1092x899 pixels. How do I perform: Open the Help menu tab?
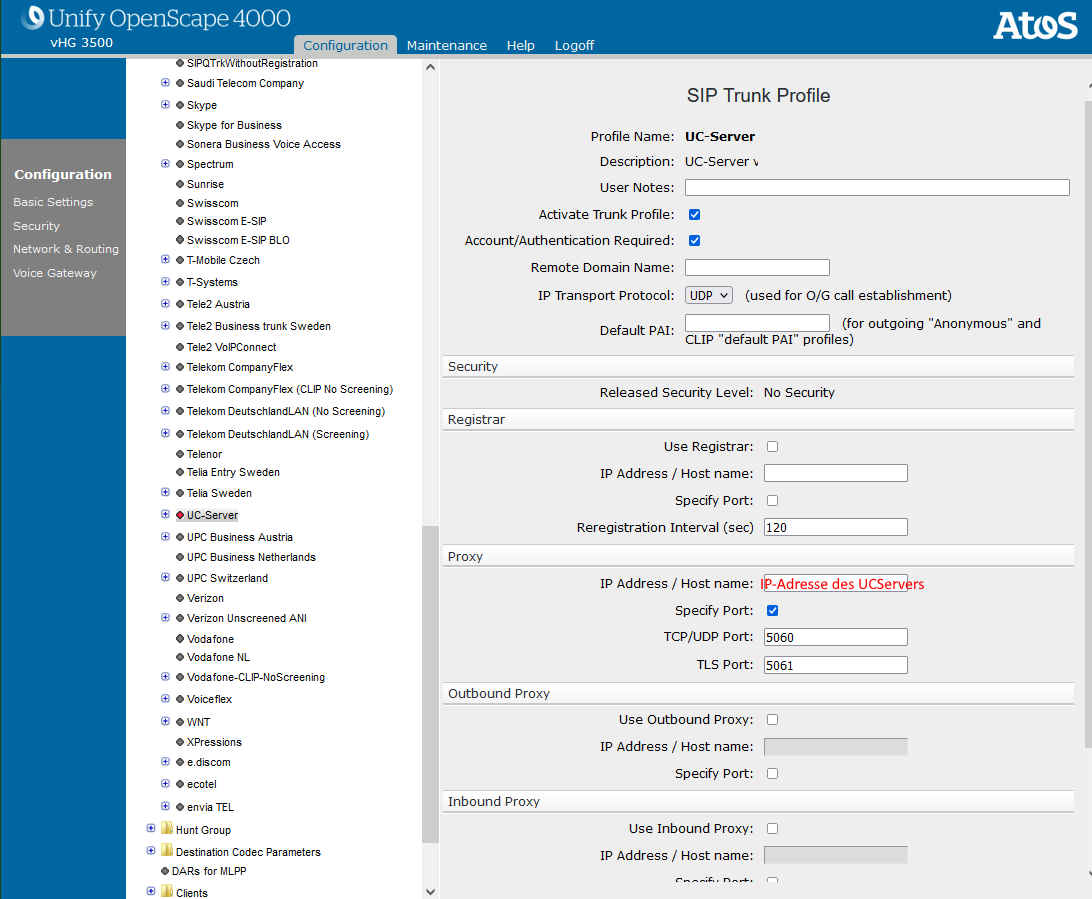[520, 45]
